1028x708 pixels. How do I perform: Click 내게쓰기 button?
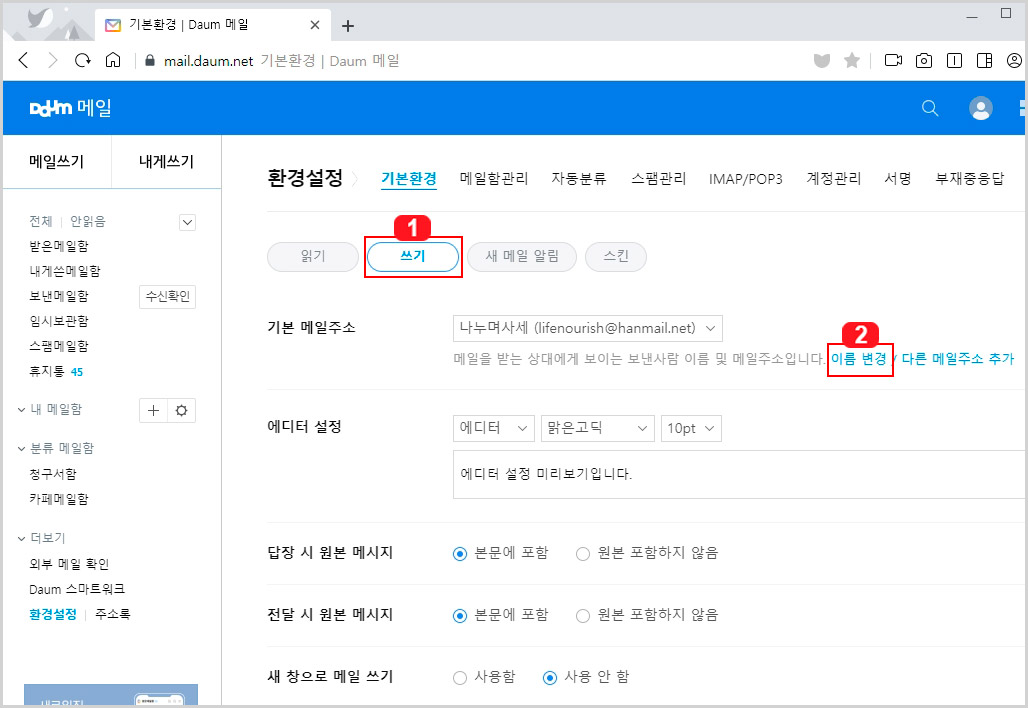167,161
